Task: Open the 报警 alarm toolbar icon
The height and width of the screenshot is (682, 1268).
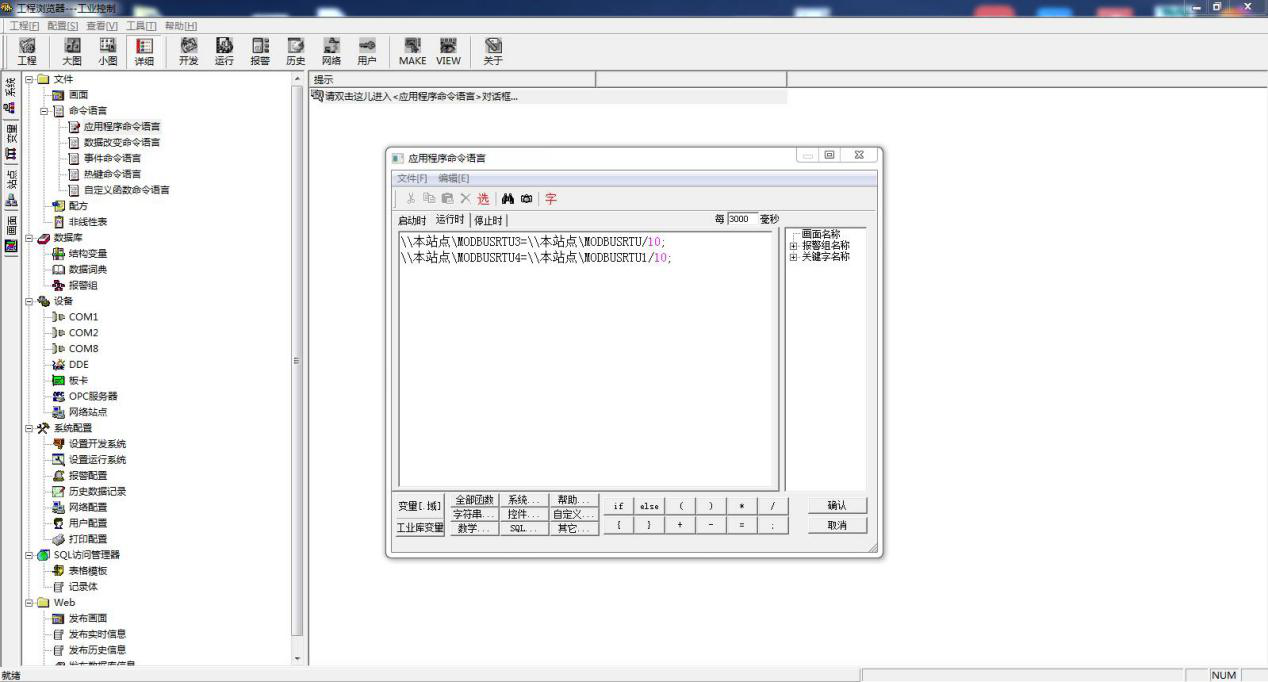Action: coord(260,51)
